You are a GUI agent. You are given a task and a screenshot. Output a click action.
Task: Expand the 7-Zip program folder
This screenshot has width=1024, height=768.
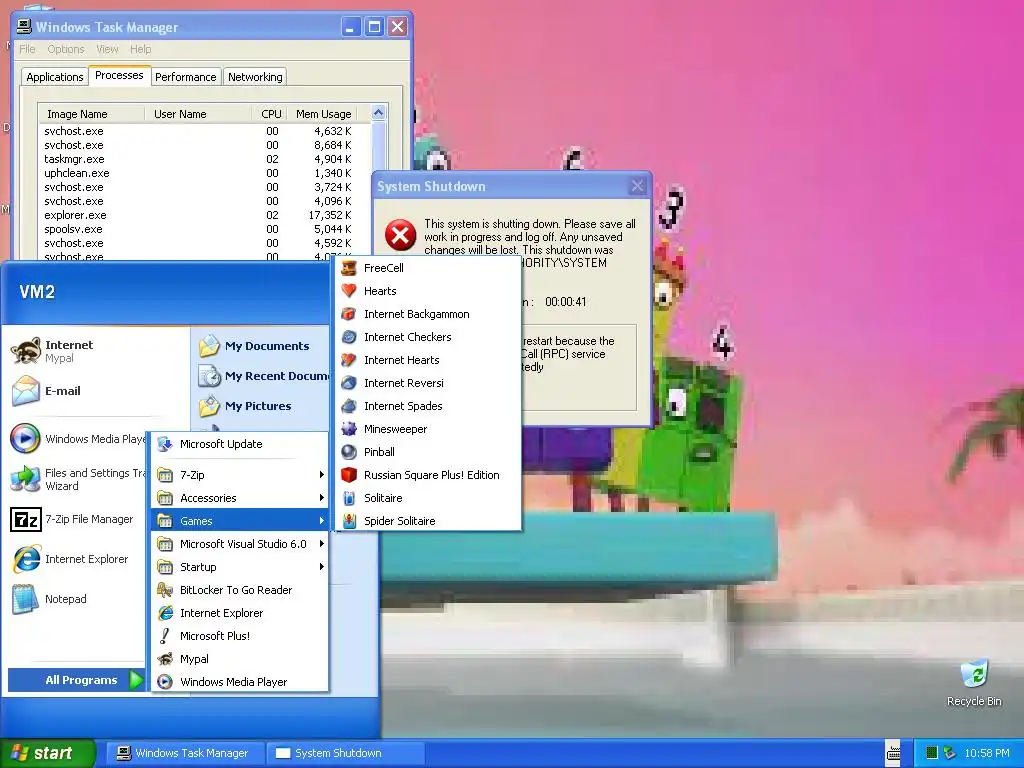tap(240, 475)
